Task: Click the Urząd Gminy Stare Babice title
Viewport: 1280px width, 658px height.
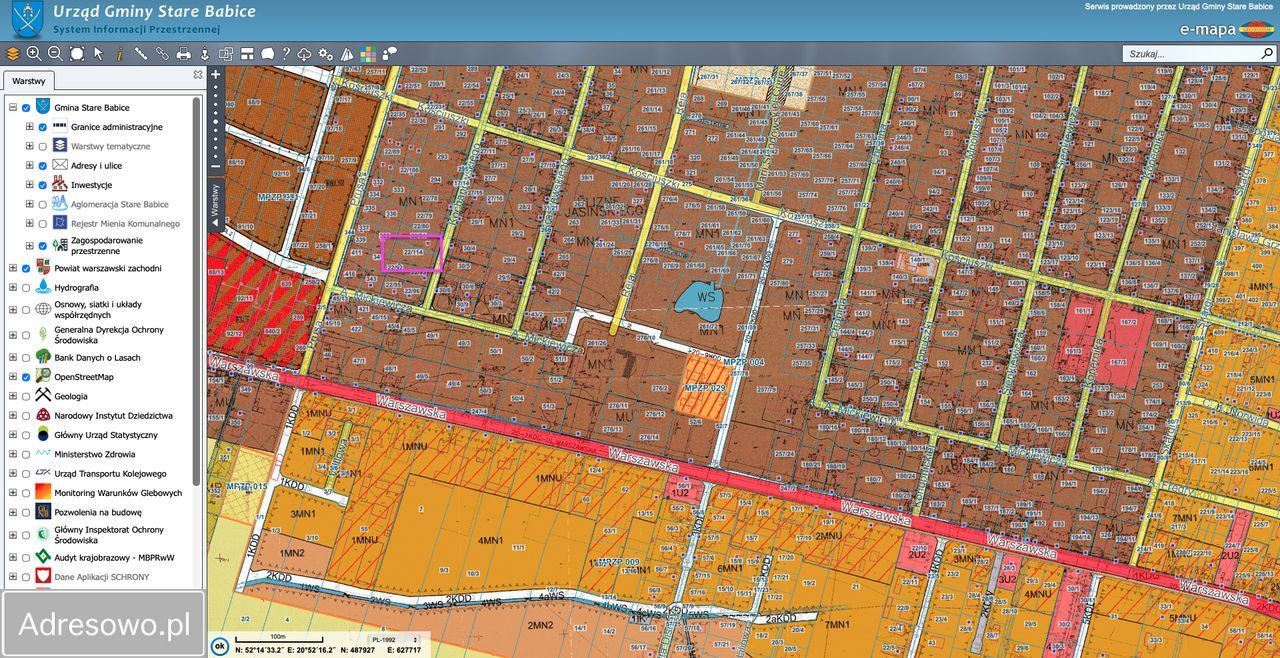Action: 154,12
